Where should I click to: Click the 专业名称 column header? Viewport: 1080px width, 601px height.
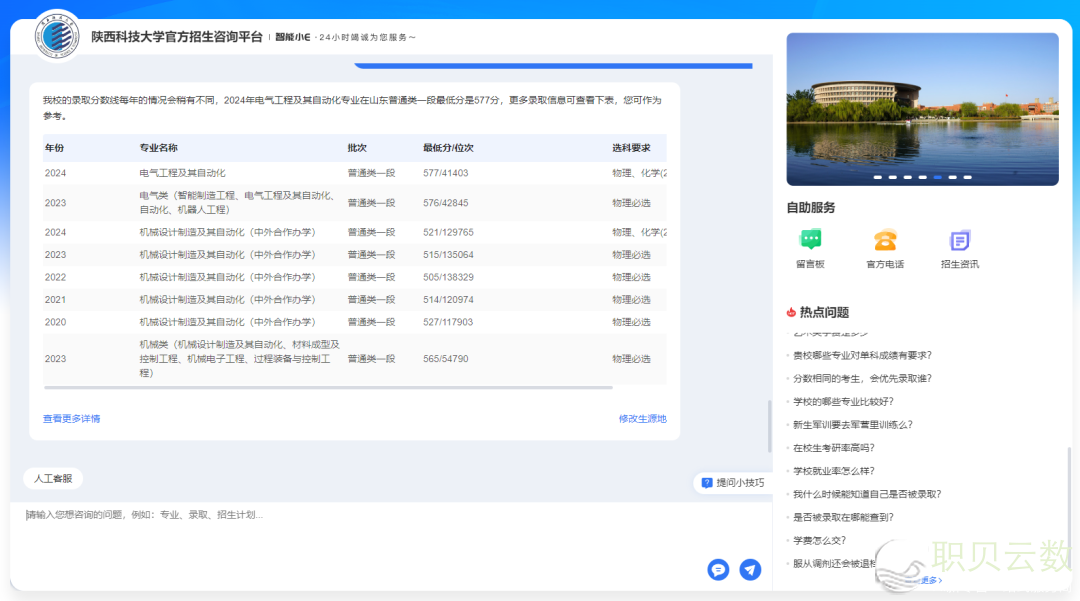158,148
